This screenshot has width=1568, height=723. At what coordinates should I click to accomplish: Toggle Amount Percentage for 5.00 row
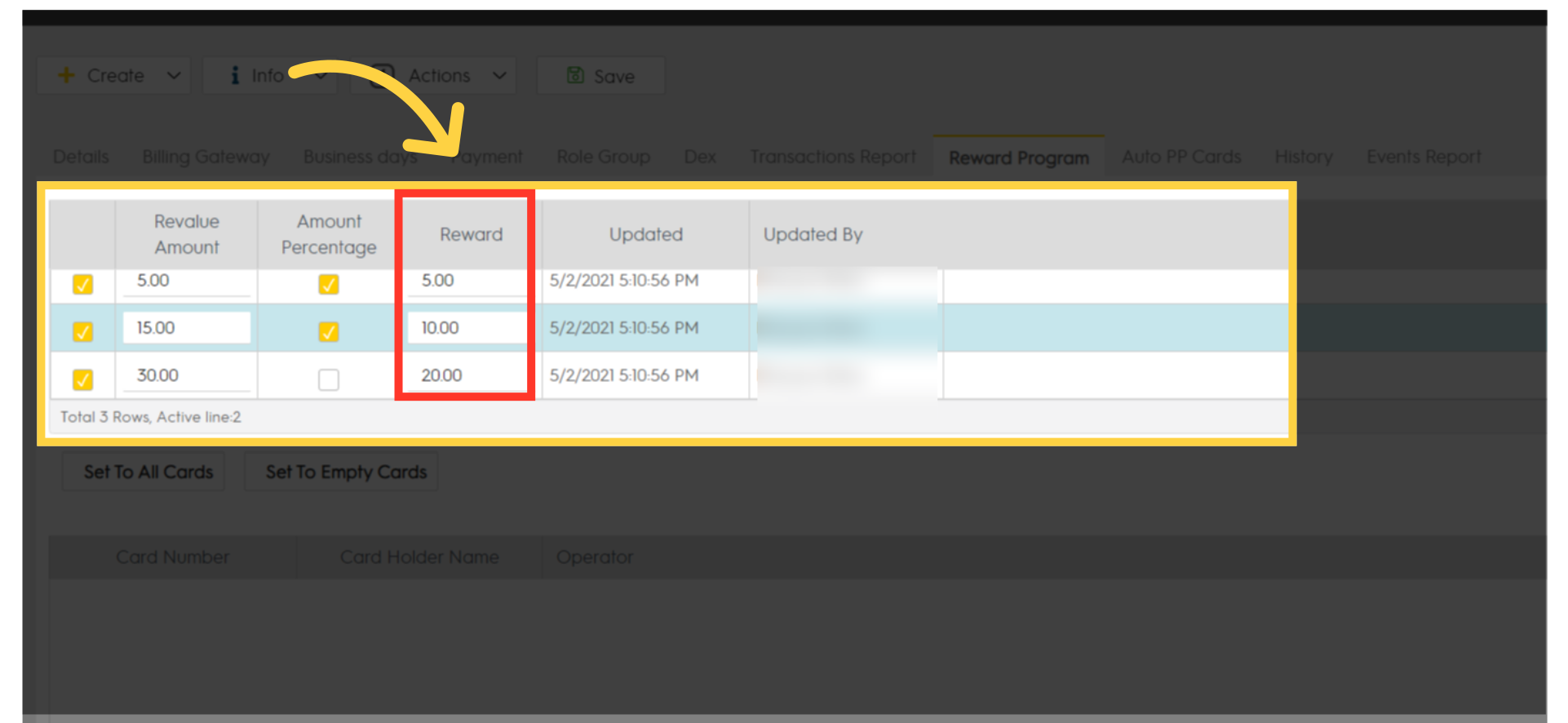(x=329, y=284)
